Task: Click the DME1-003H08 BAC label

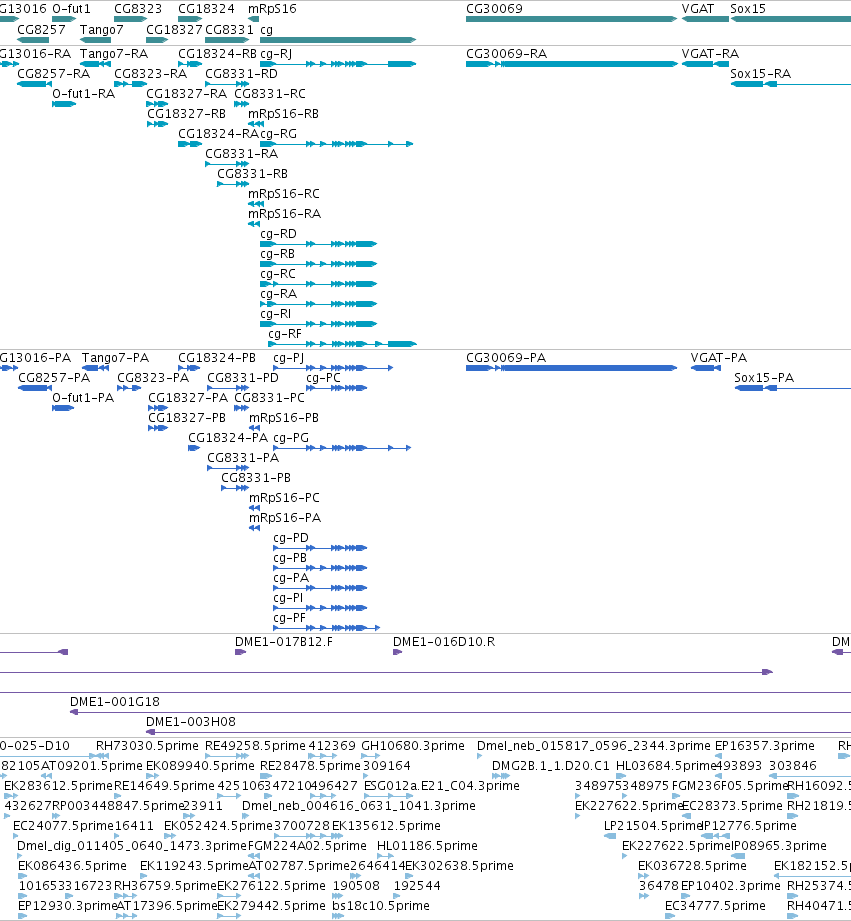Action: (x=191, y=722)
